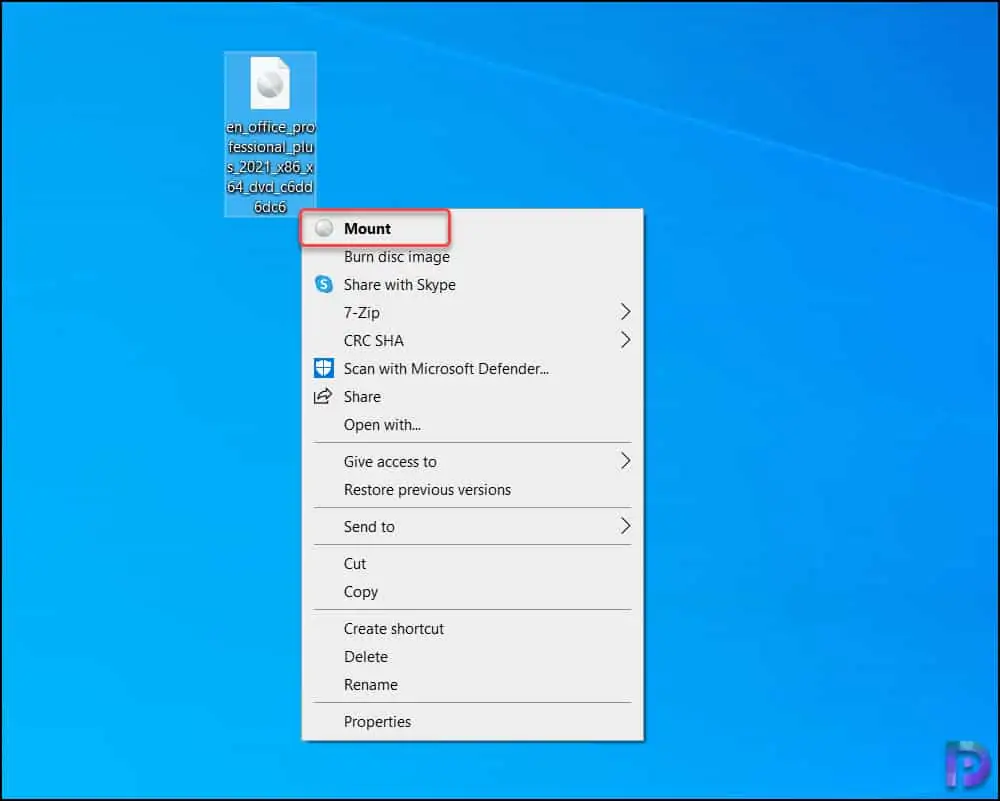Open the 7-Zip submenu entry

point(472,312)
